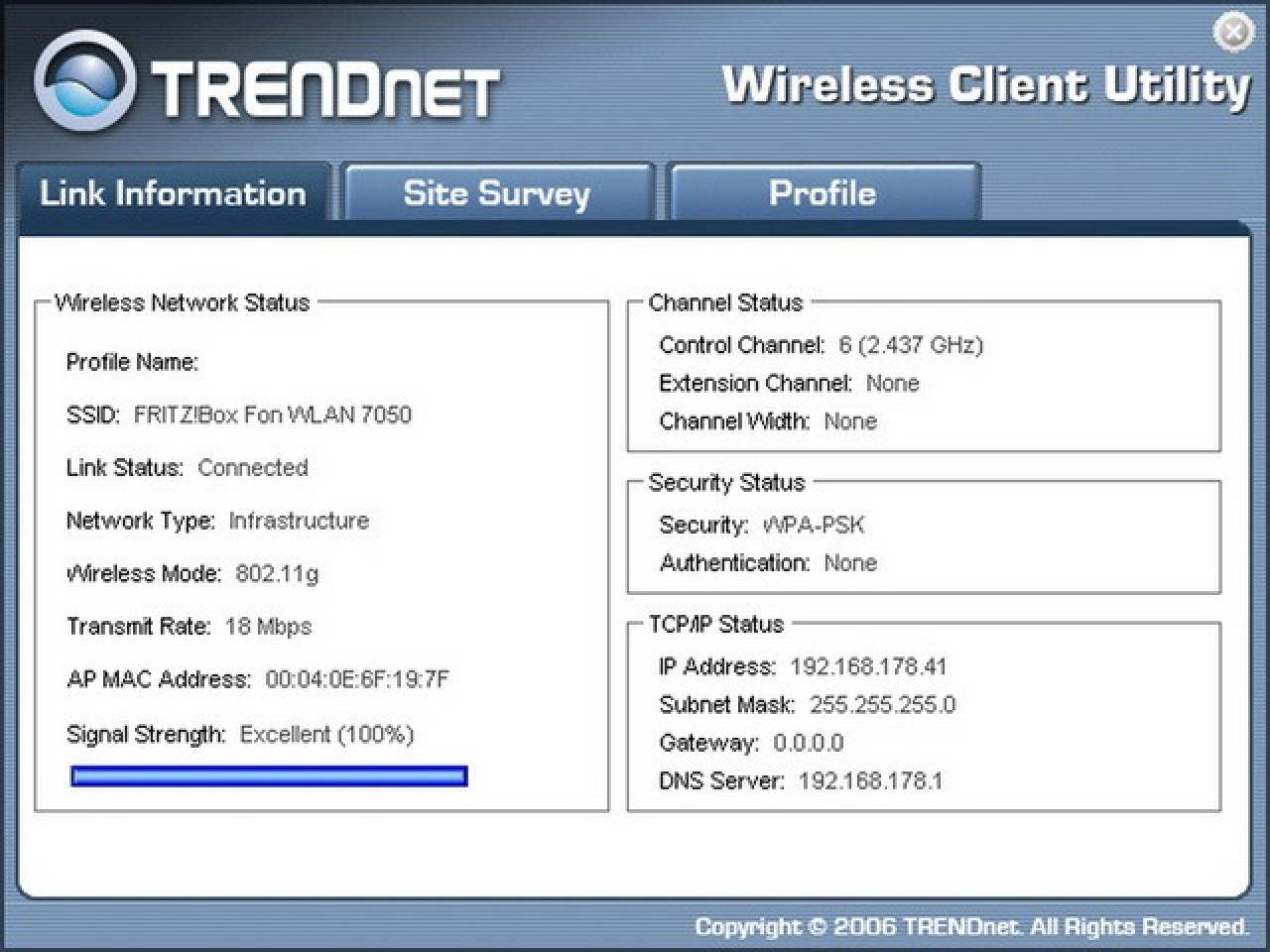
Task: Click the Link Status value Connected
Action: [253, 467]
